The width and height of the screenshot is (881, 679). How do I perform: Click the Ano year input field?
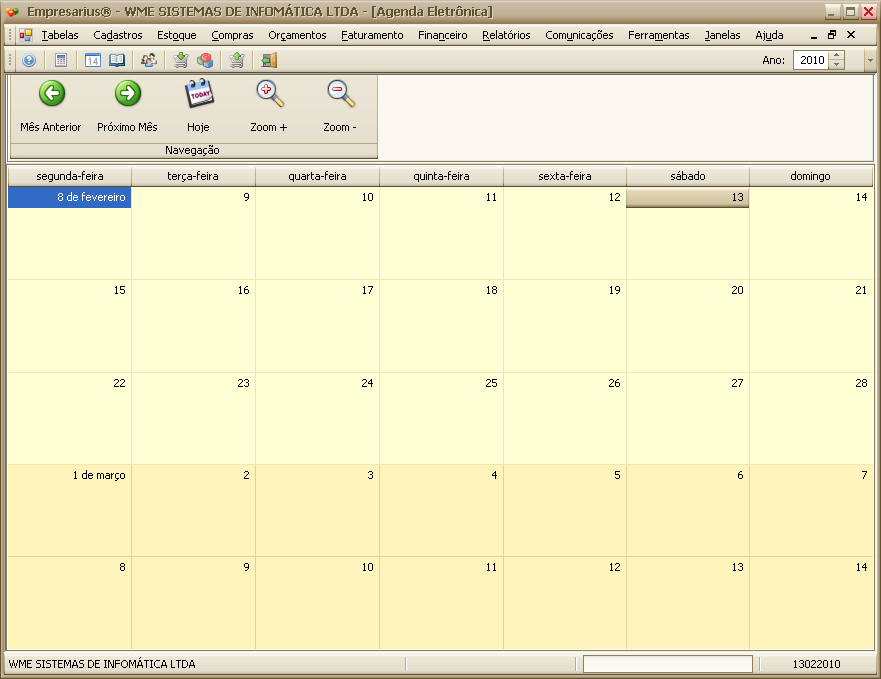[811, 60]
